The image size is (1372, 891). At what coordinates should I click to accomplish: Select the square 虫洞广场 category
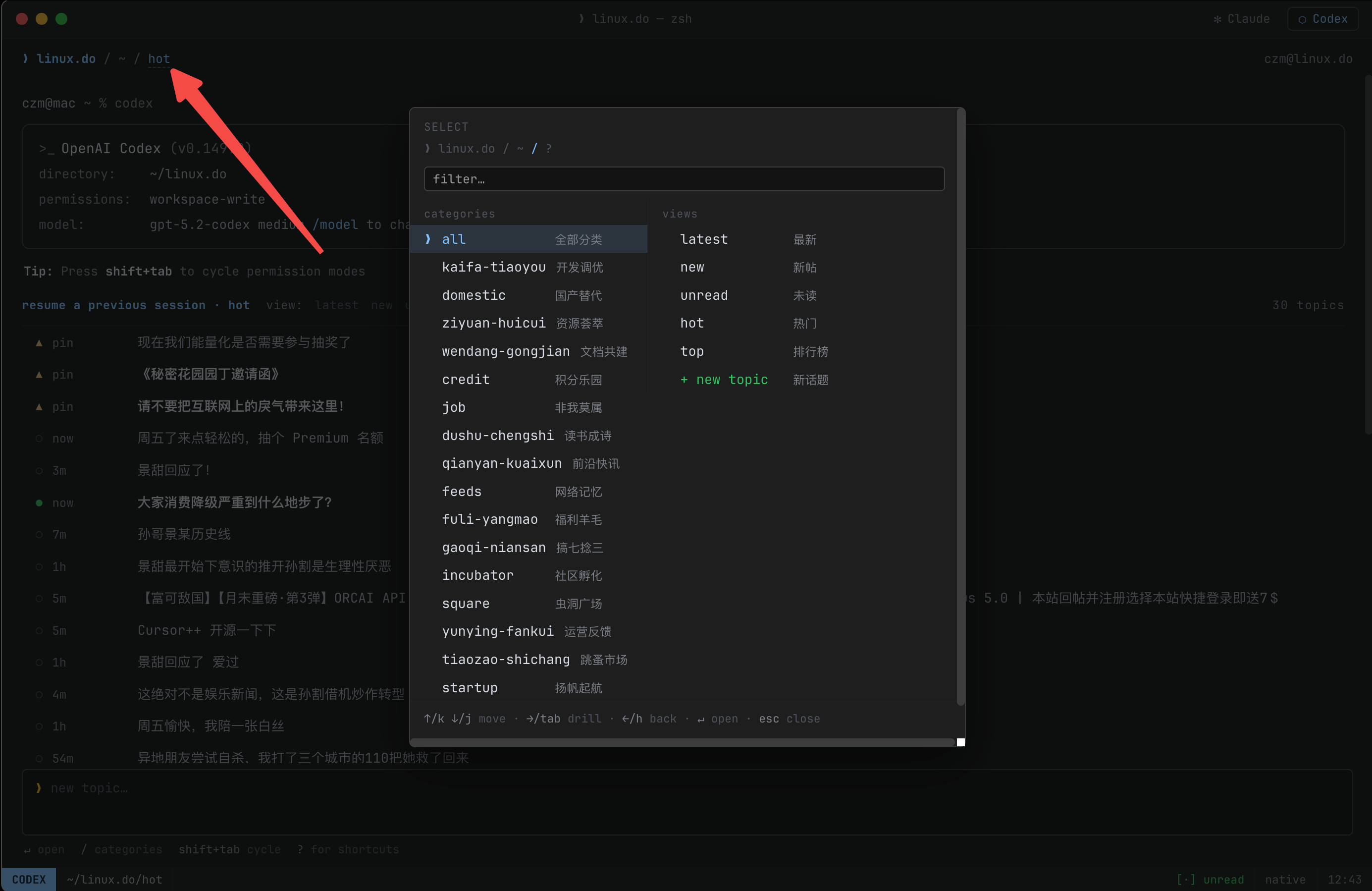pos(528,603)
